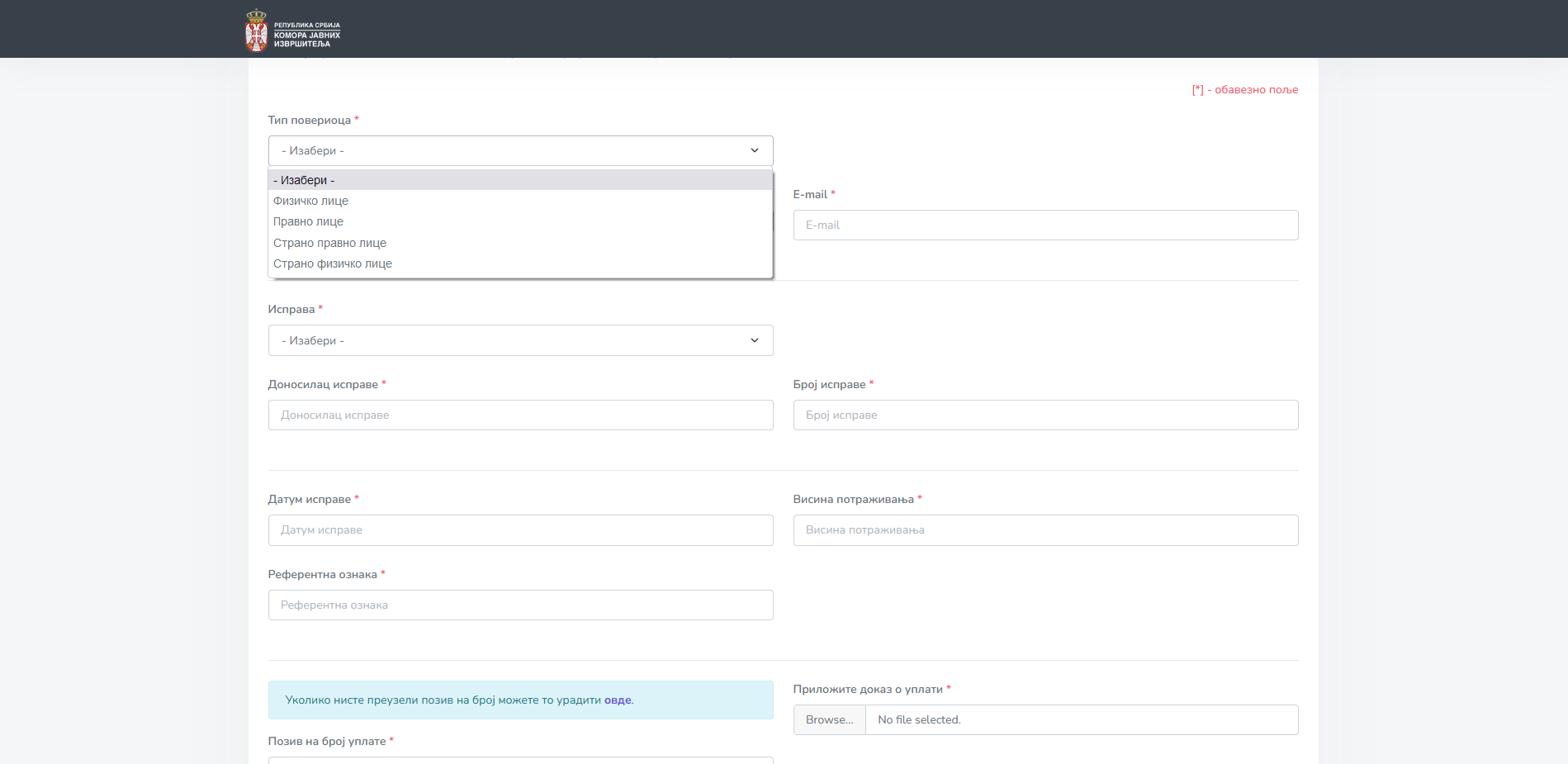Select 'Страно физичко лице' option
Image resolution: width=1568 pixels, height=764 pixels.
[332, 263]
